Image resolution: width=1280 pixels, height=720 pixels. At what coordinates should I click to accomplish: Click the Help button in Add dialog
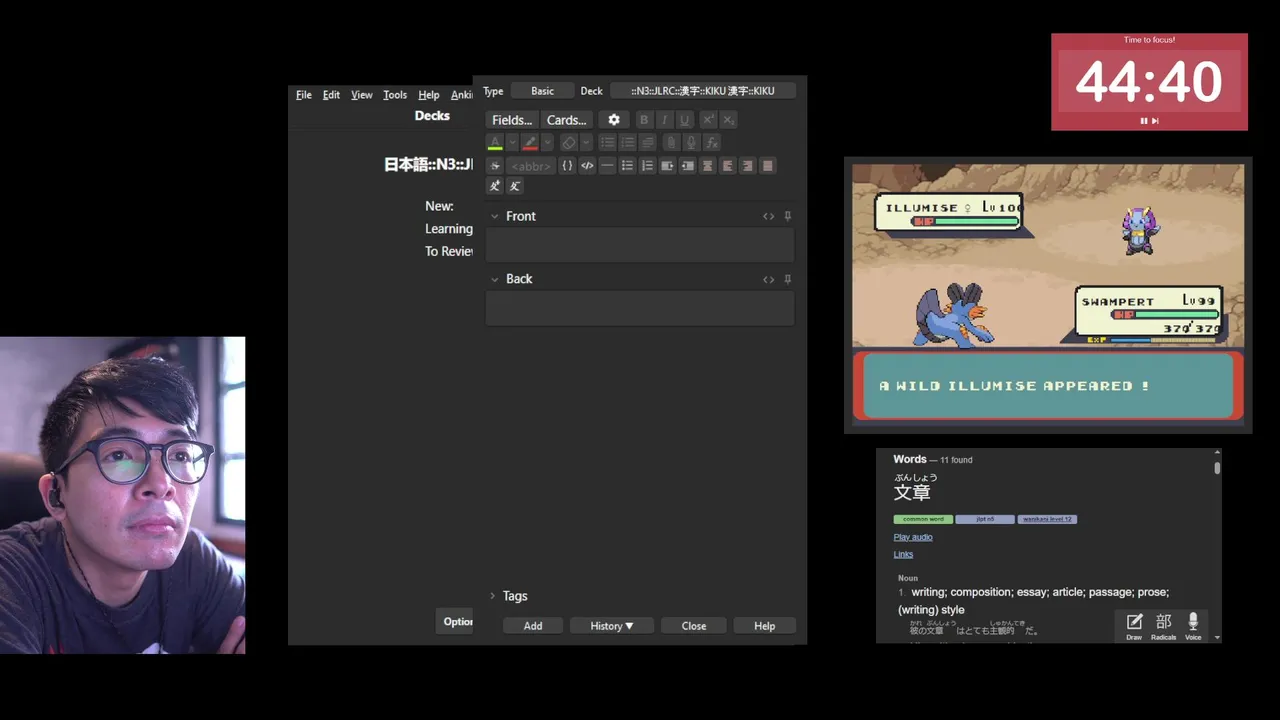pyautogui.click(x=765, y=626)
